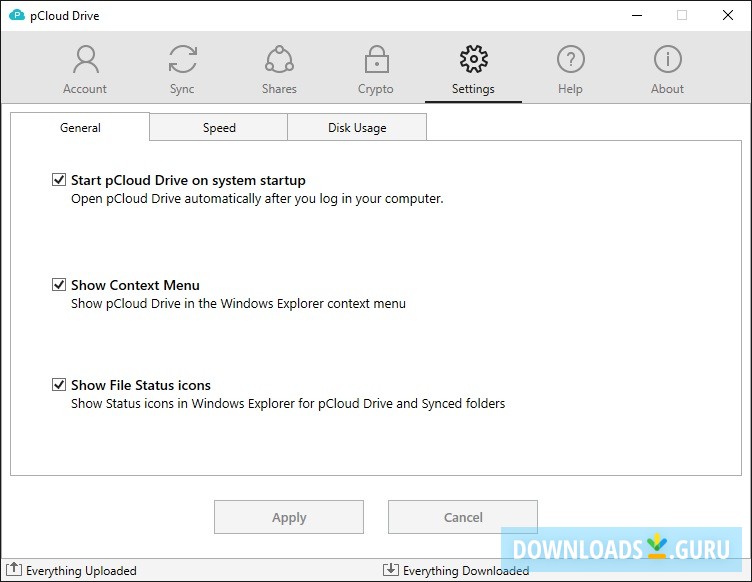Open the Account section icon
Screen dimensions: 752x582
point(86,59)
